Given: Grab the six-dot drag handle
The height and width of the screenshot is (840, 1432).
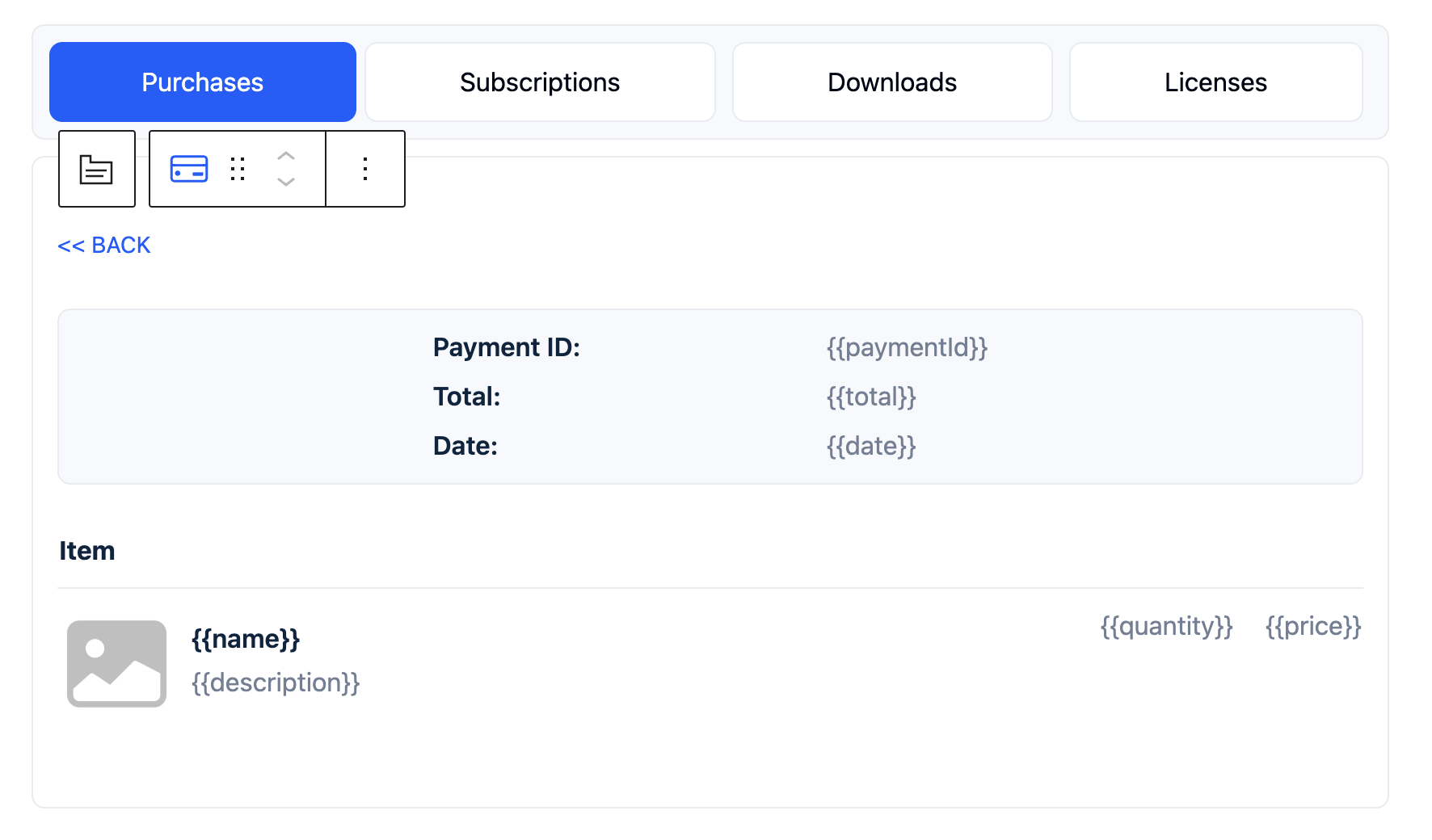Looking at the screenshot, I should (x=237, y=169).
